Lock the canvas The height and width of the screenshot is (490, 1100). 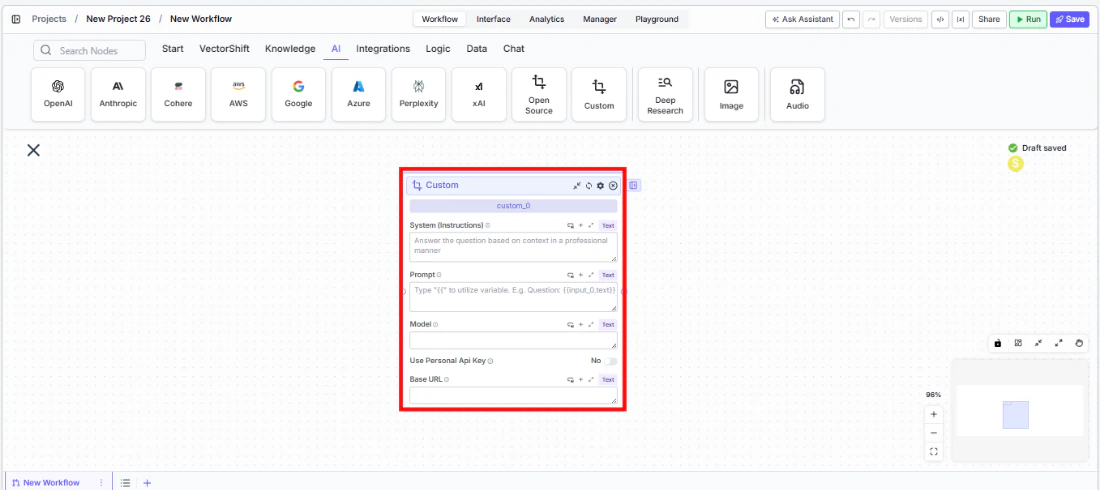coord(998,343)
